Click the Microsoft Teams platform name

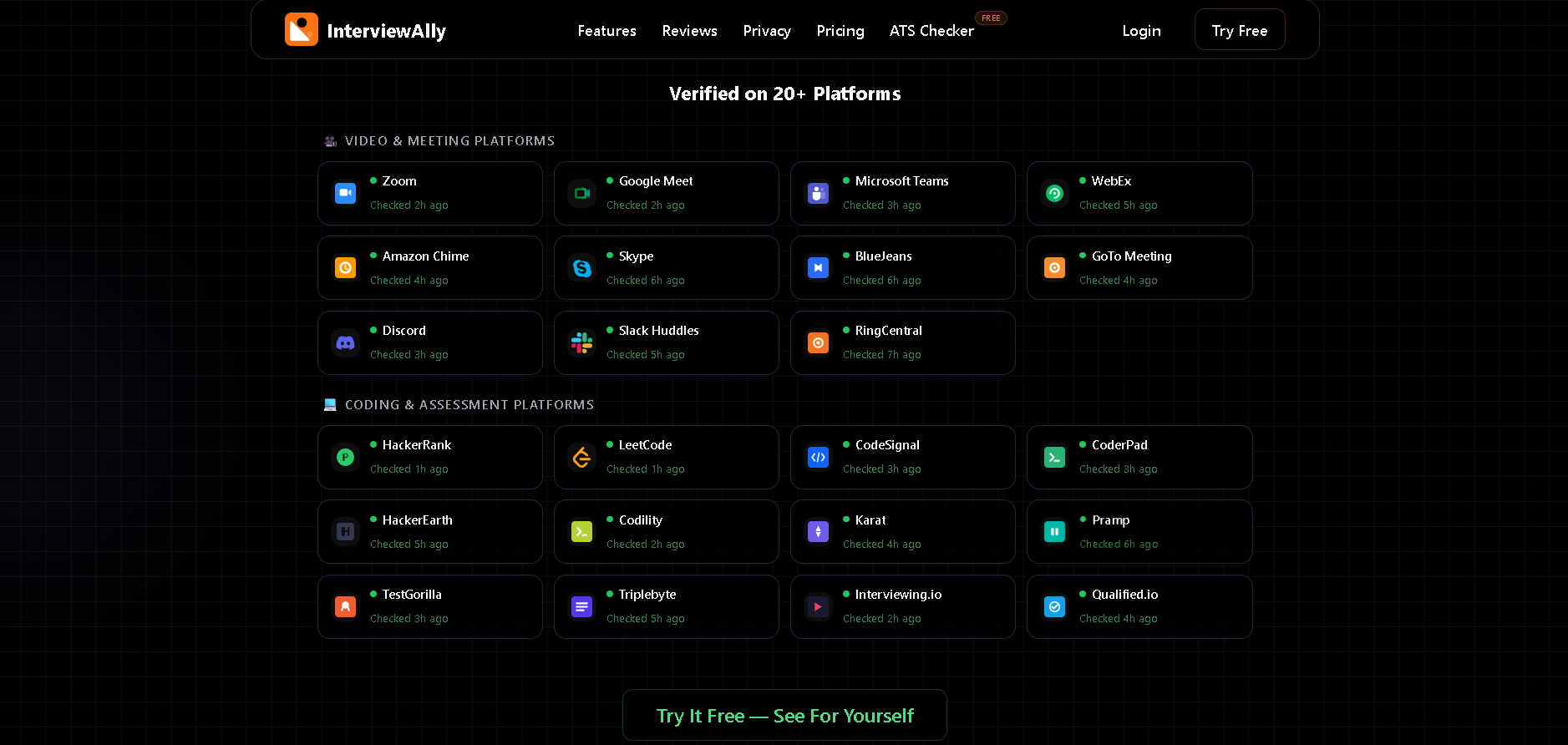901,181
